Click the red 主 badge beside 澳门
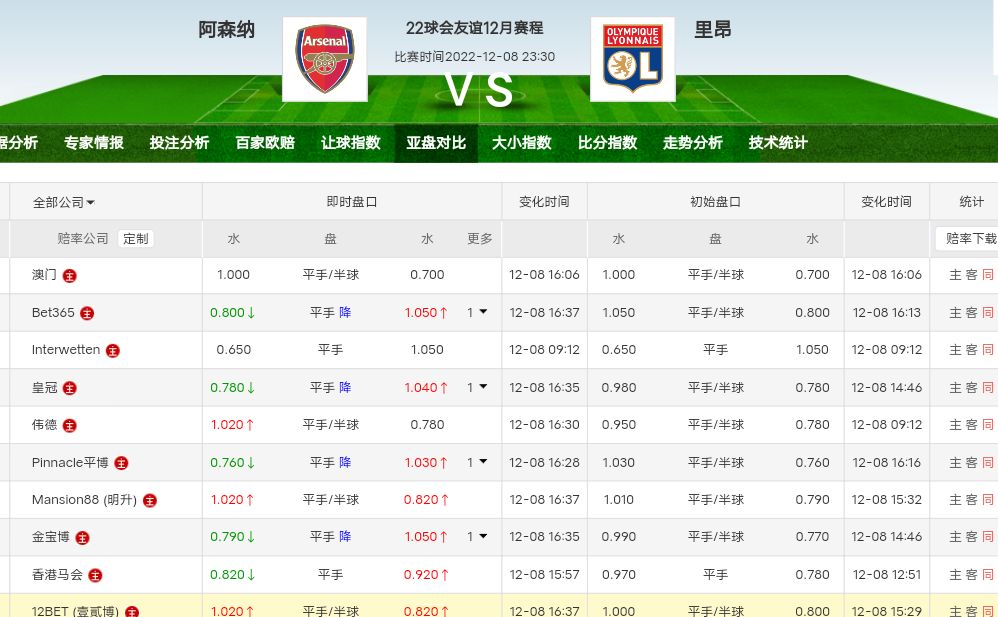This screenshot has height=617, width=998. point(70,275)
